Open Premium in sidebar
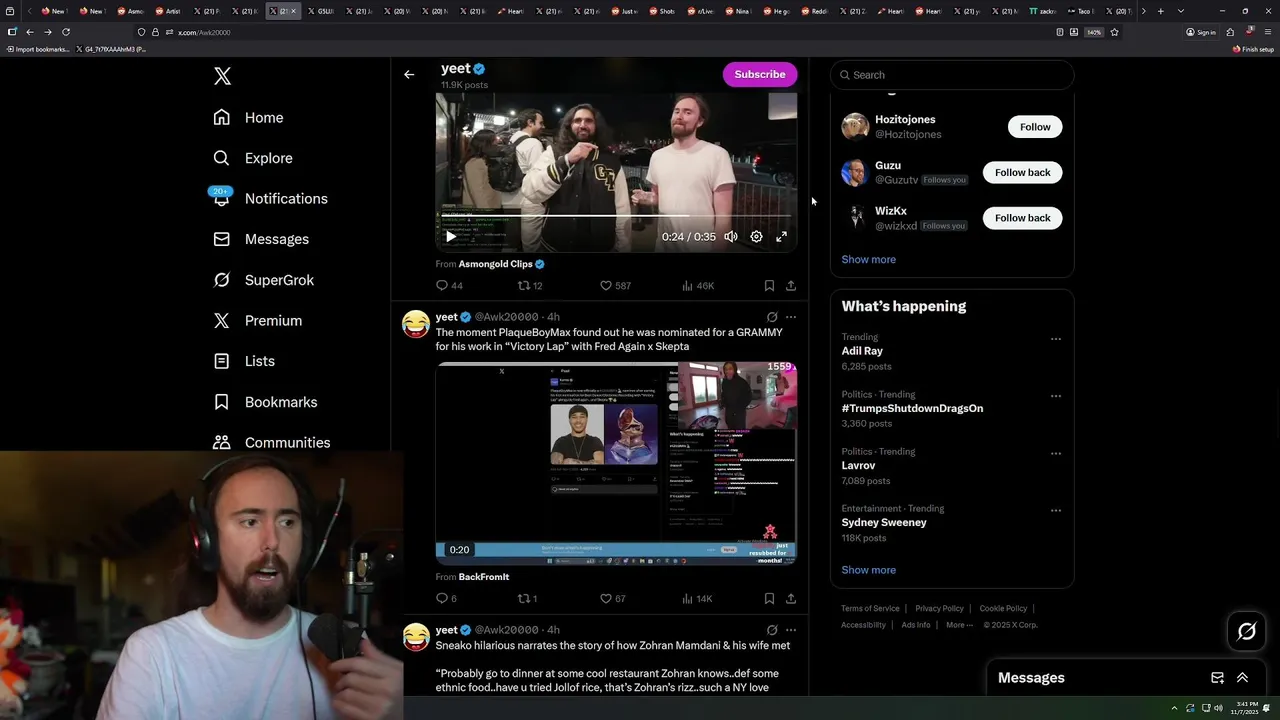 click(257, 320)
